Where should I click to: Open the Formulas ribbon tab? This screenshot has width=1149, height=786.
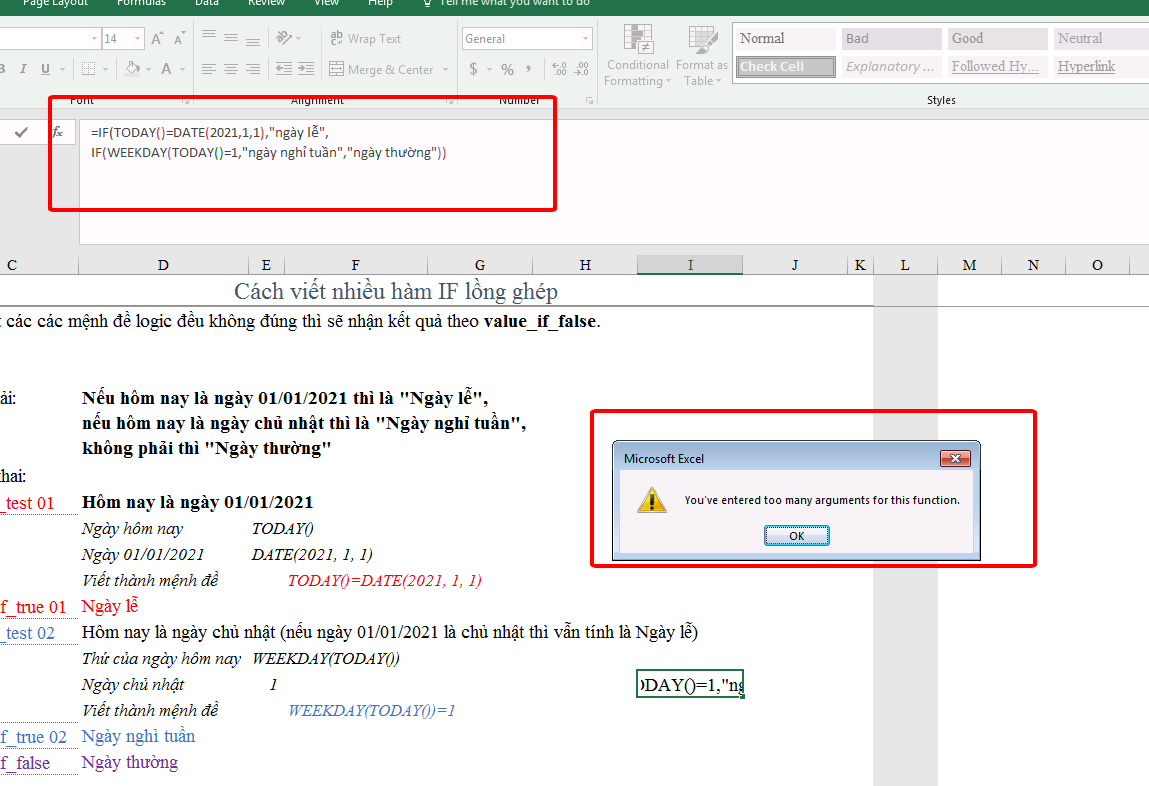[141, 4]
